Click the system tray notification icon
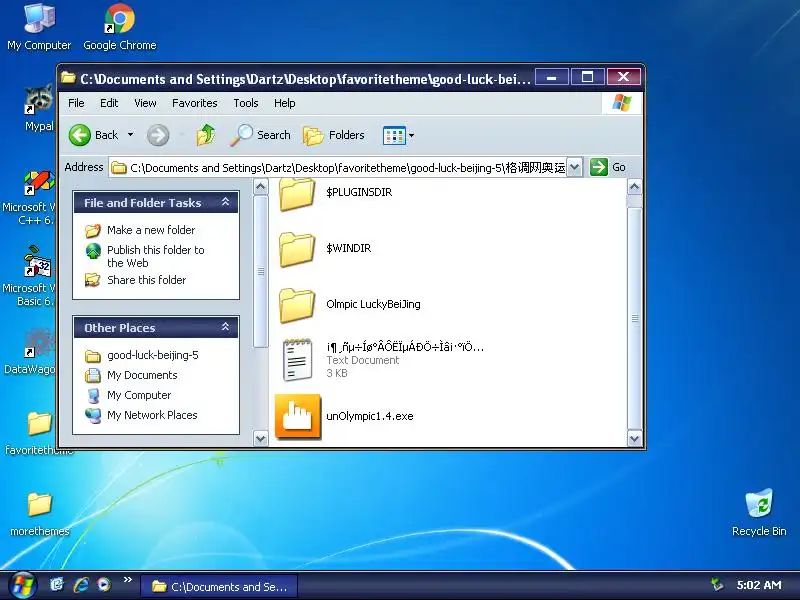Screen dimensions: 800x600 [717, 585]
